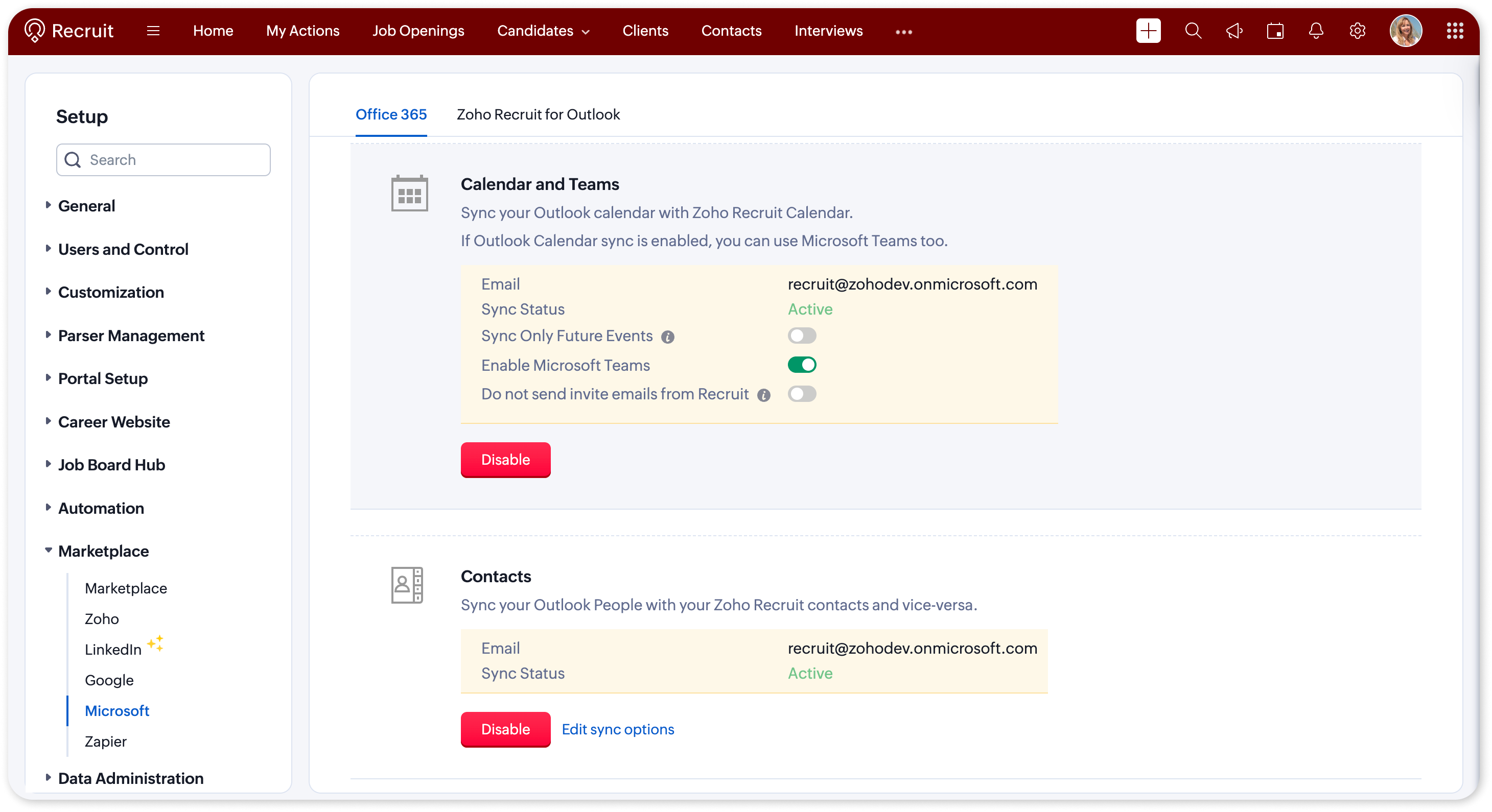The height and width of the screenshot is (812, 1492).
Task: Click the plus quick-create icon
Action: point(1148,31)
